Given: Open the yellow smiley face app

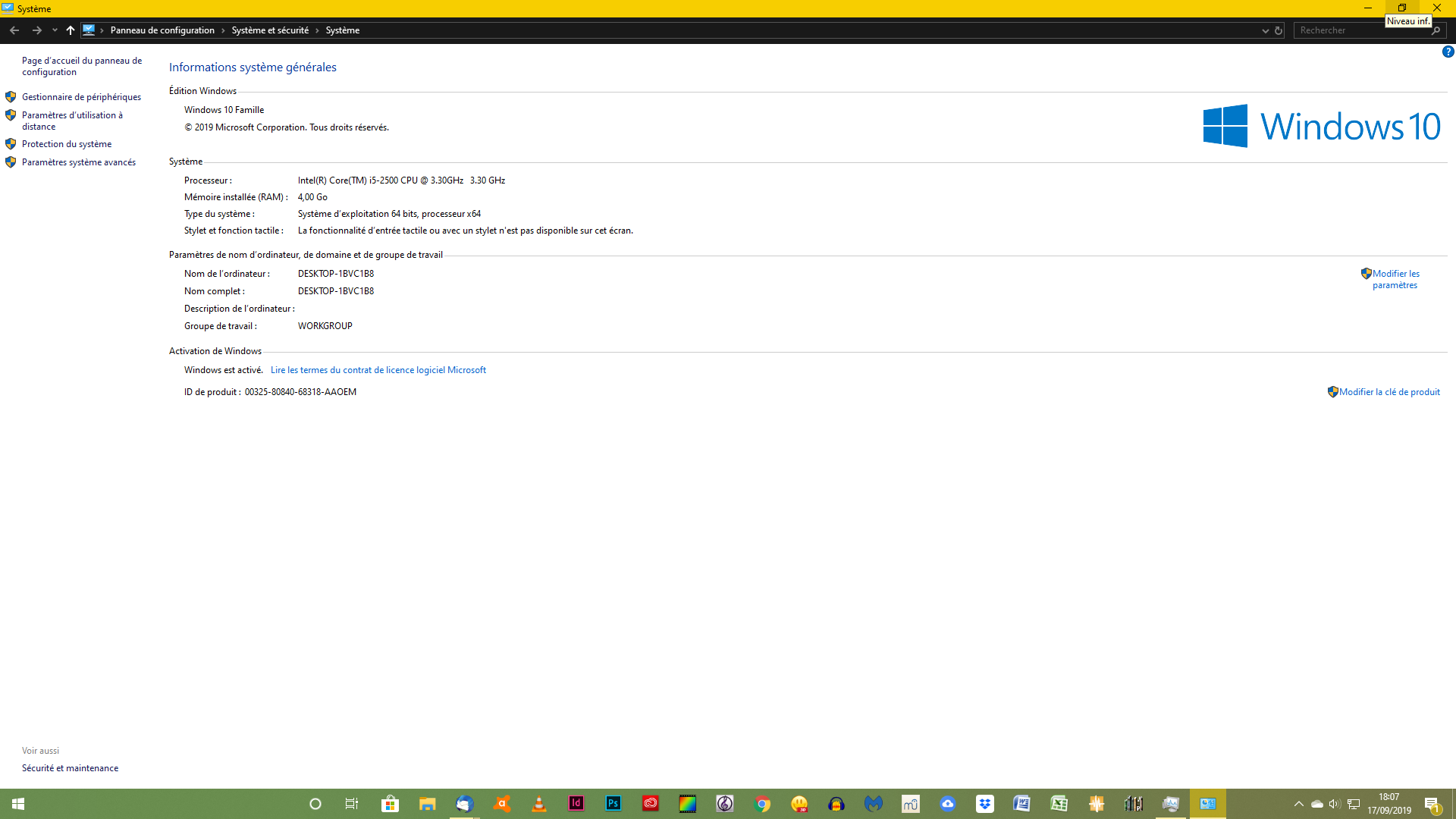Looking at the screenshot, I should (799, 804).
